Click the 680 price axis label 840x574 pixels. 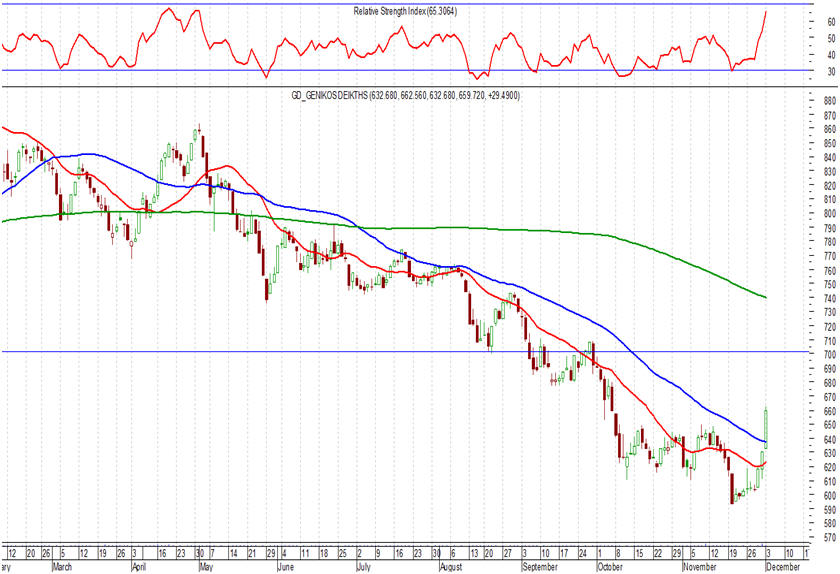[x=830, y=383]
